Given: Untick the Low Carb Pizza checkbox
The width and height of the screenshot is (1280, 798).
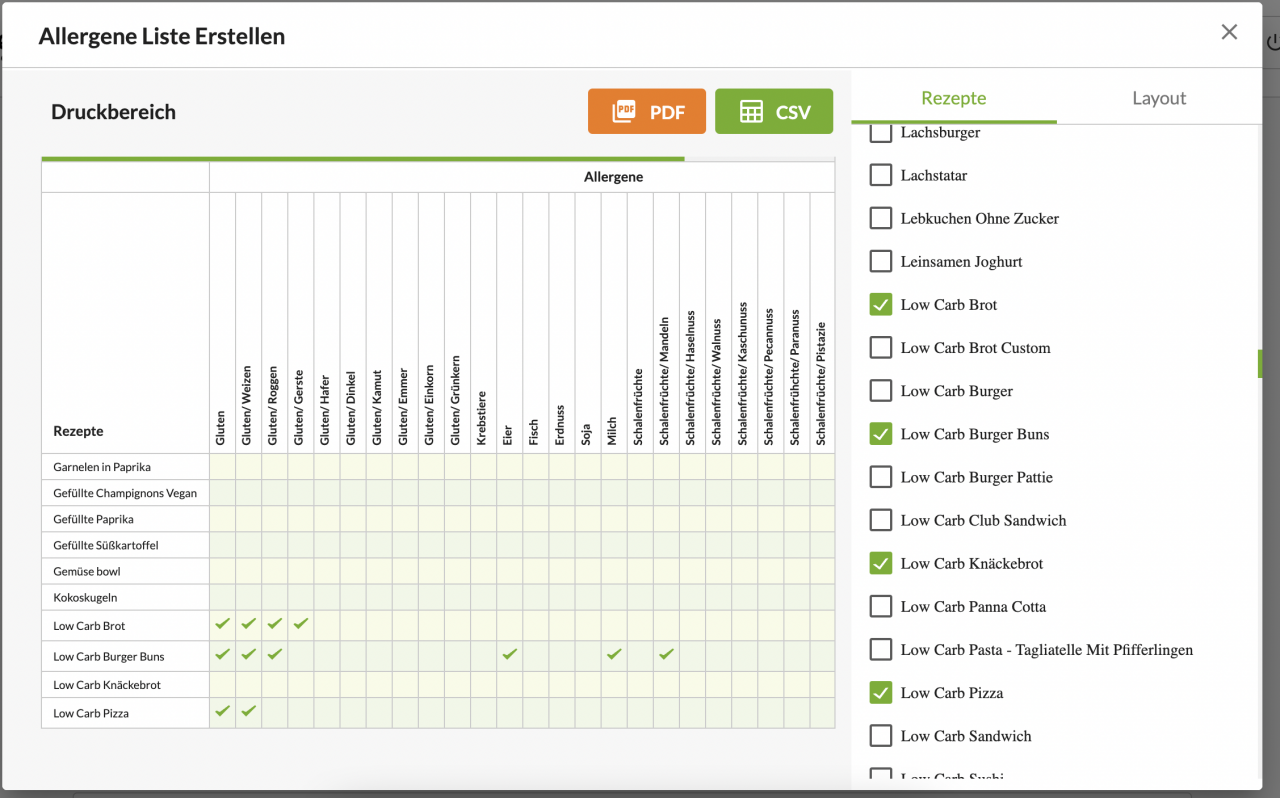Looking at the screenshot, I should click(x=880, y=692).
